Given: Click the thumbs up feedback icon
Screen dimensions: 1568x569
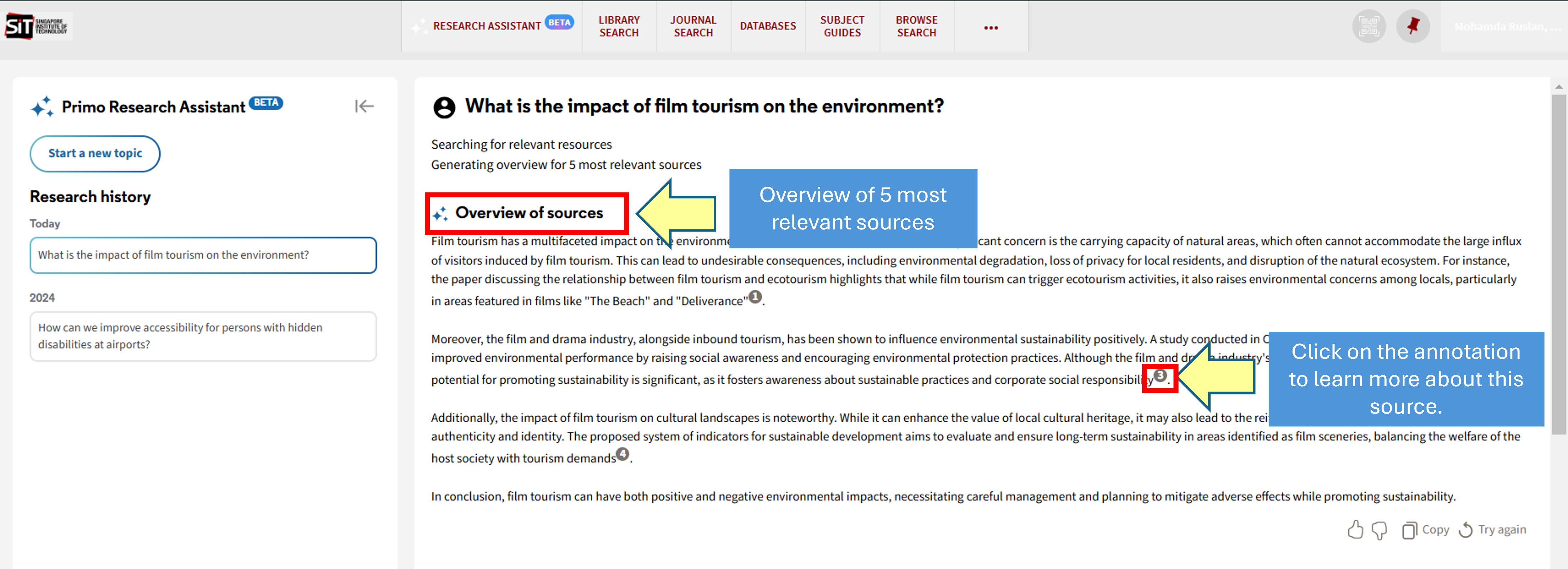Looking at the screenshot, I should [1355, 529].
